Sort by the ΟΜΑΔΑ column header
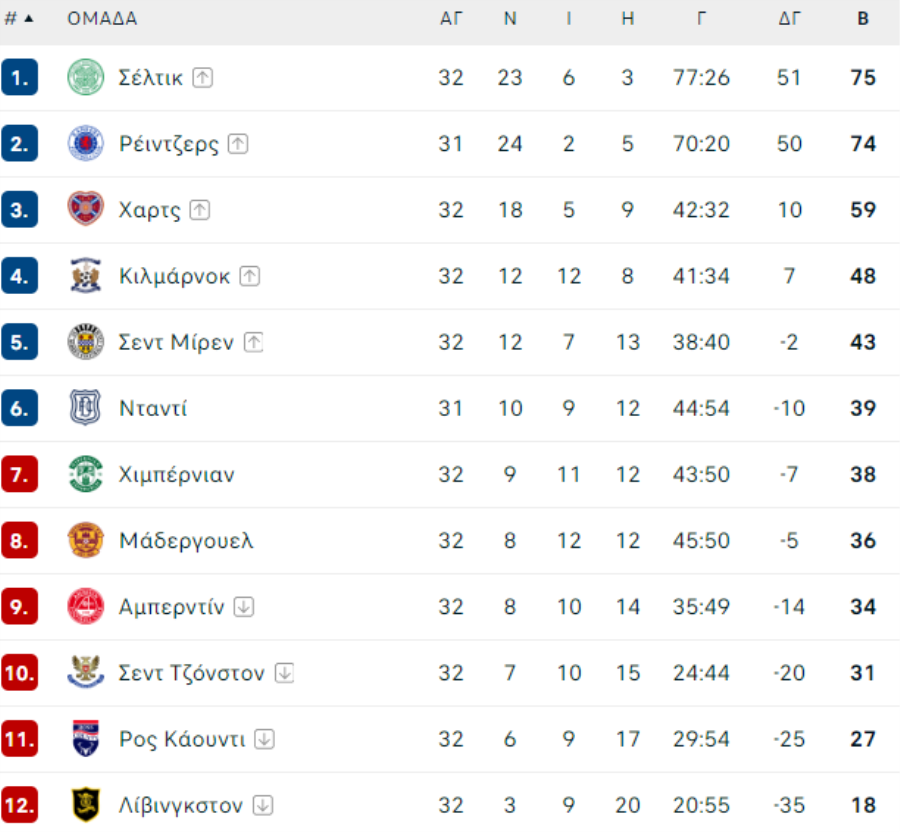900x832 pixels. point(102,19)
